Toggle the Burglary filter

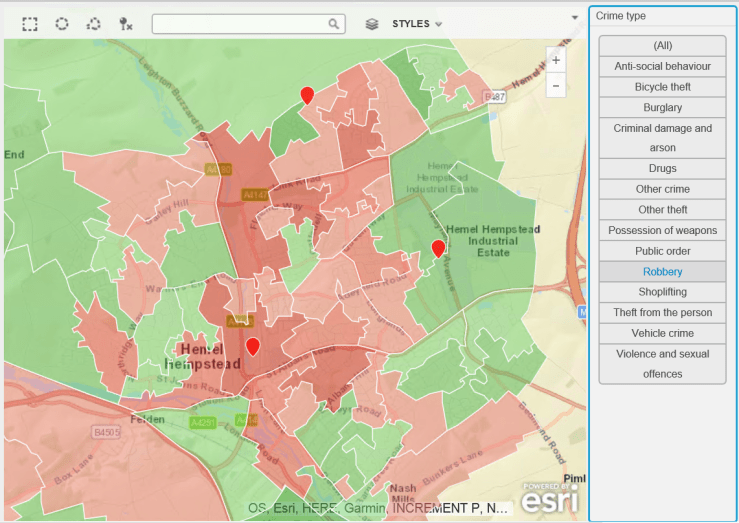click(x=662, y=107)
